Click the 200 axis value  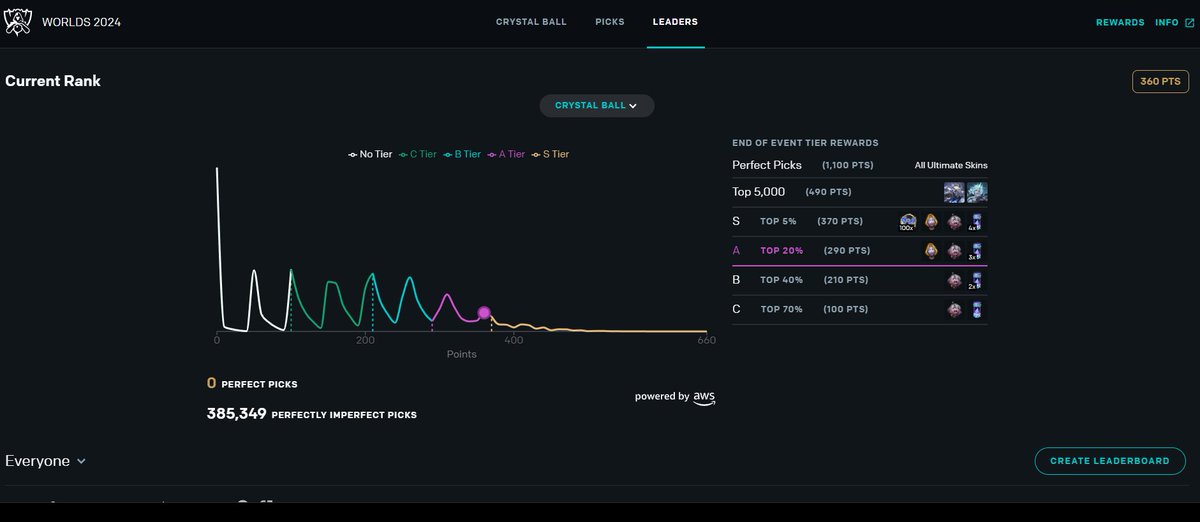(x=365, y=341)
